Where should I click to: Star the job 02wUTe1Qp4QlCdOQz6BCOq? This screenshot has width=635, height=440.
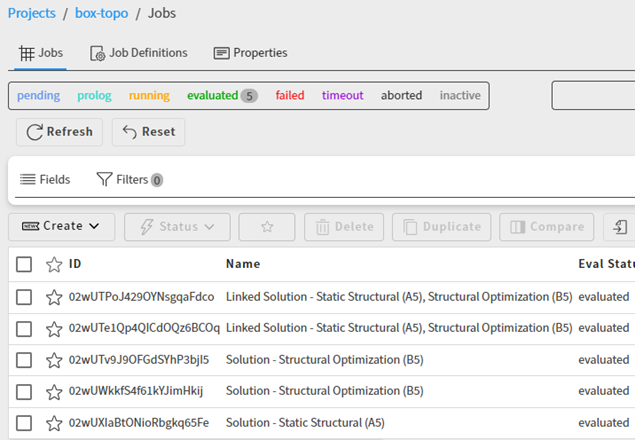point(54,328)
